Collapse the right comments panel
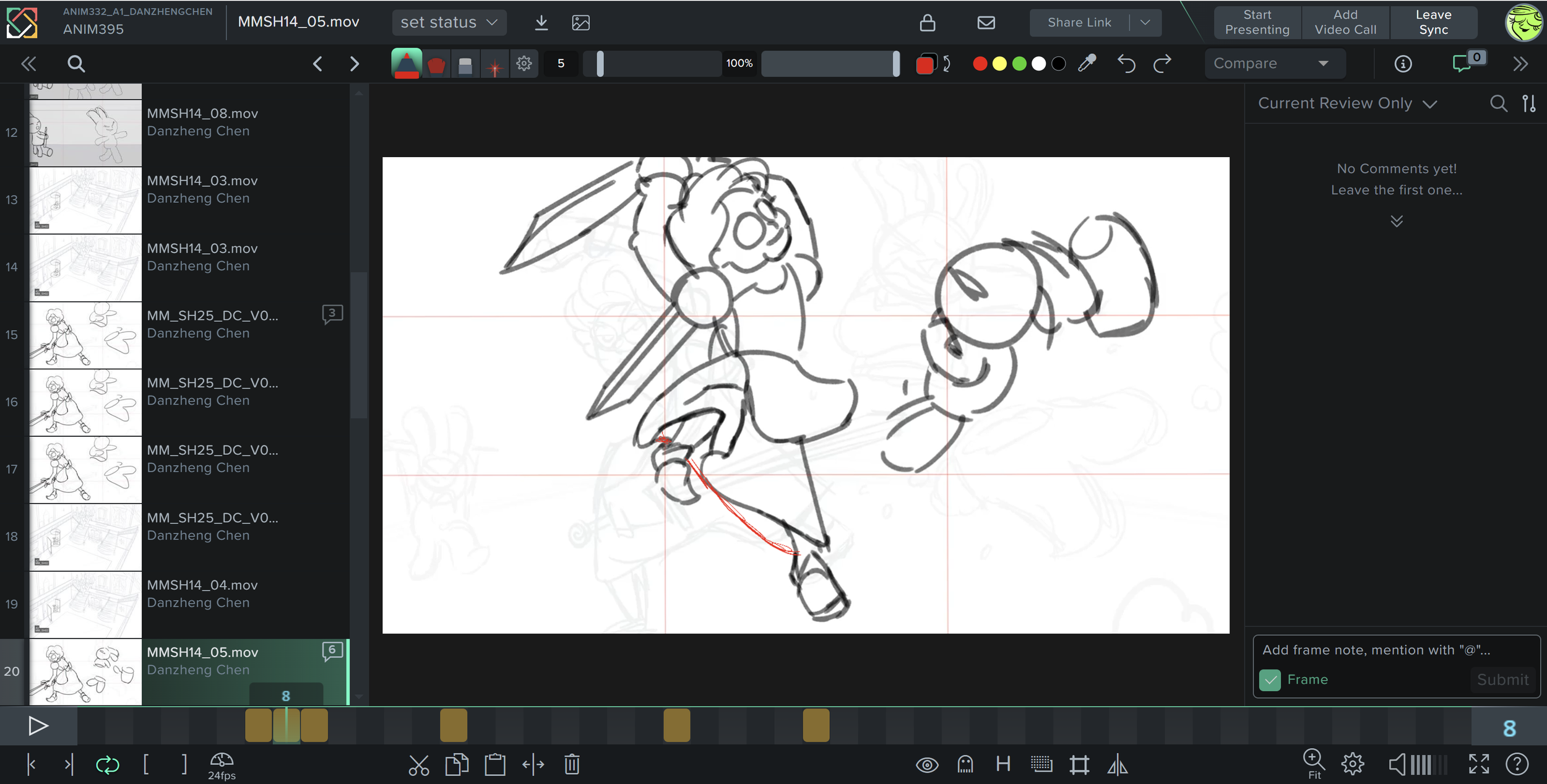 [1520, 63]
